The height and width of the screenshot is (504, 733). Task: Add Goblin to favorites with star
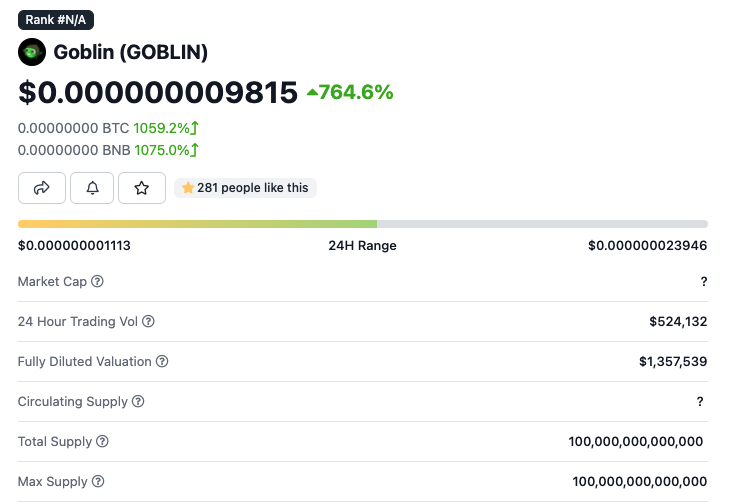(x=142, y=187)
